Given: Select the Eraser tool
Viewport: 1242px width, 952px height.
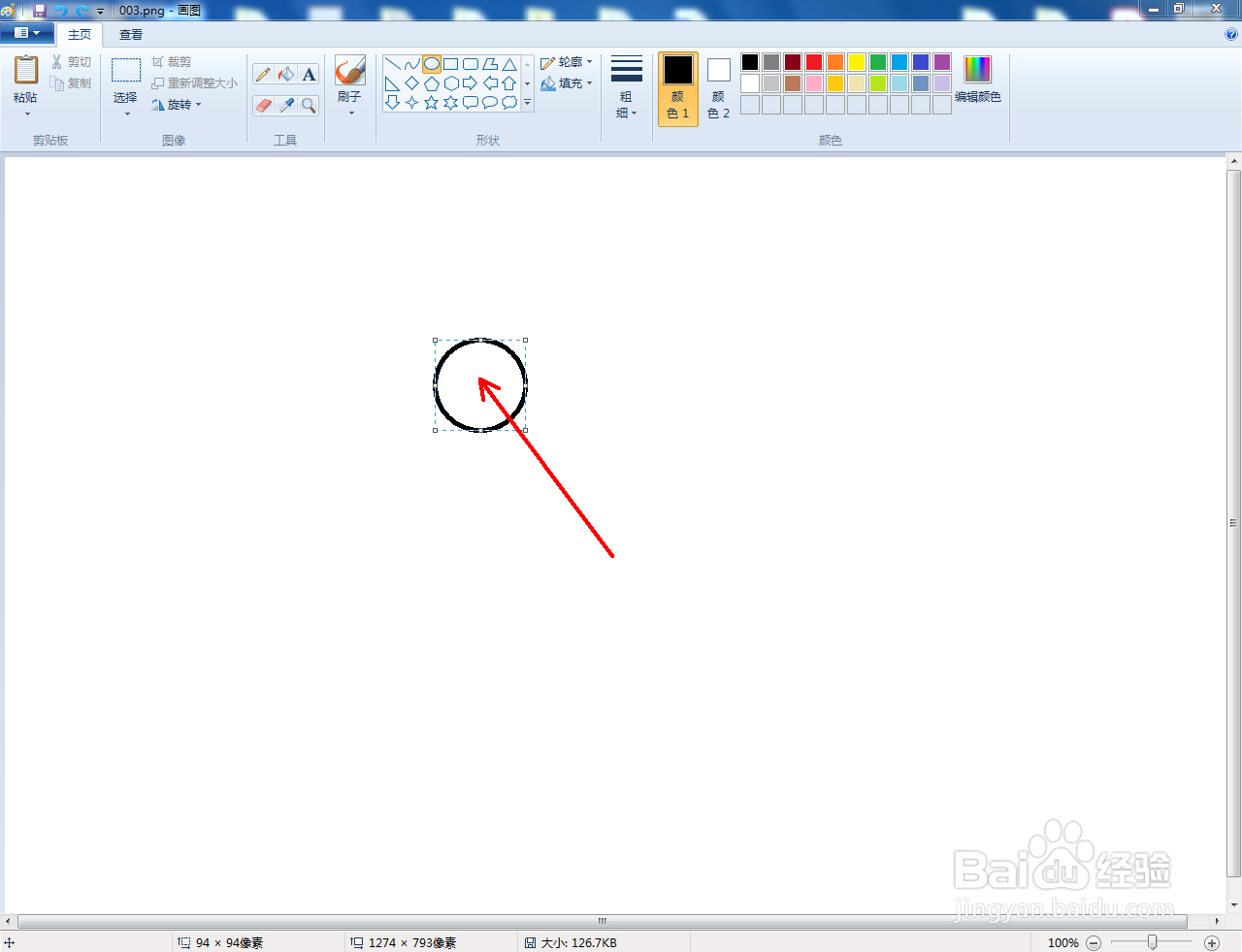Looking at the screenshot, I should [263, 105].
